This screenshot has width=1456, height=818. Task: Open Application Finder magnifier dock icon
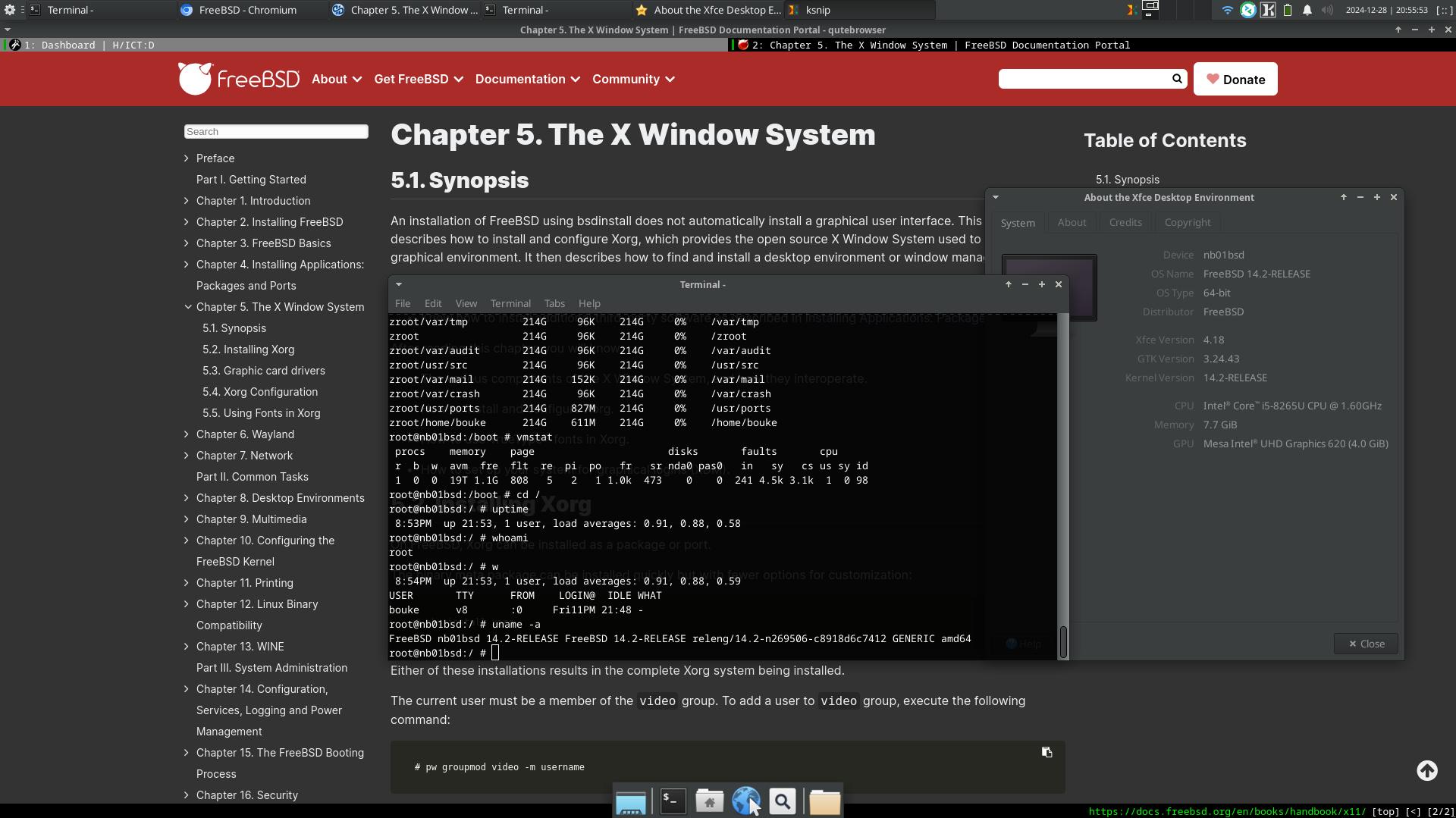pyautogui.click(x=783, y=801)
